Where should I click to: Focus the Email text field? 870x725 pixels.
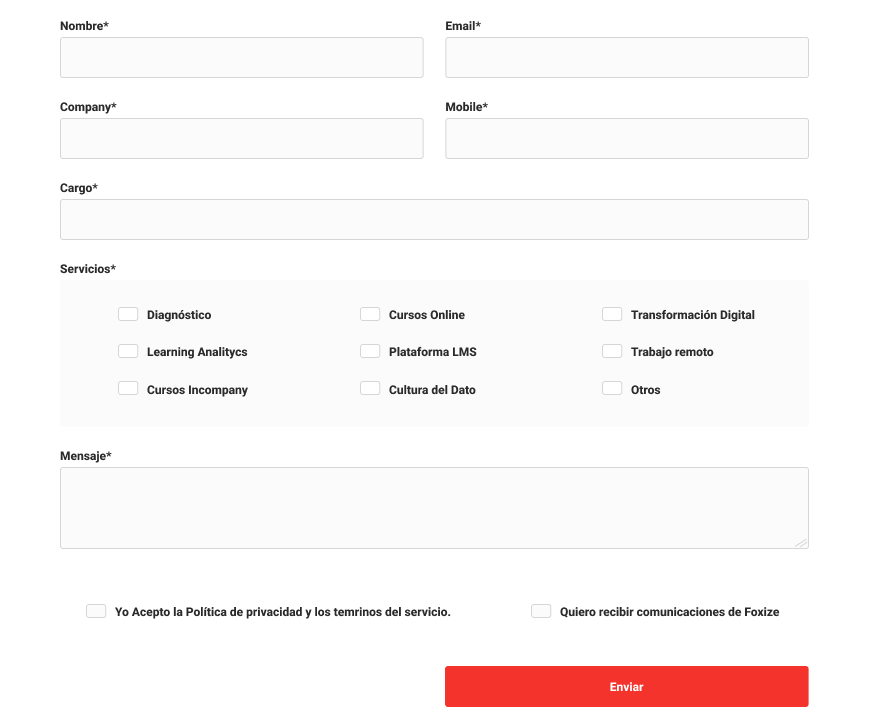pos(626,58)
